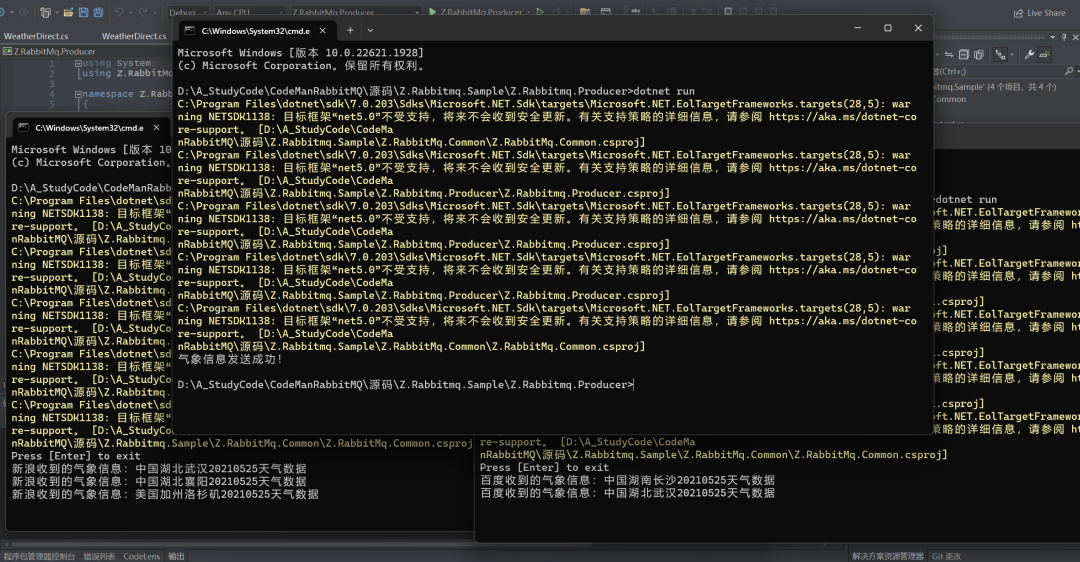The width and height of the screenshot is (1080, 562).
Task: Click the 'dotnet run' command in front terminal
Action: (x=664, y=91)
